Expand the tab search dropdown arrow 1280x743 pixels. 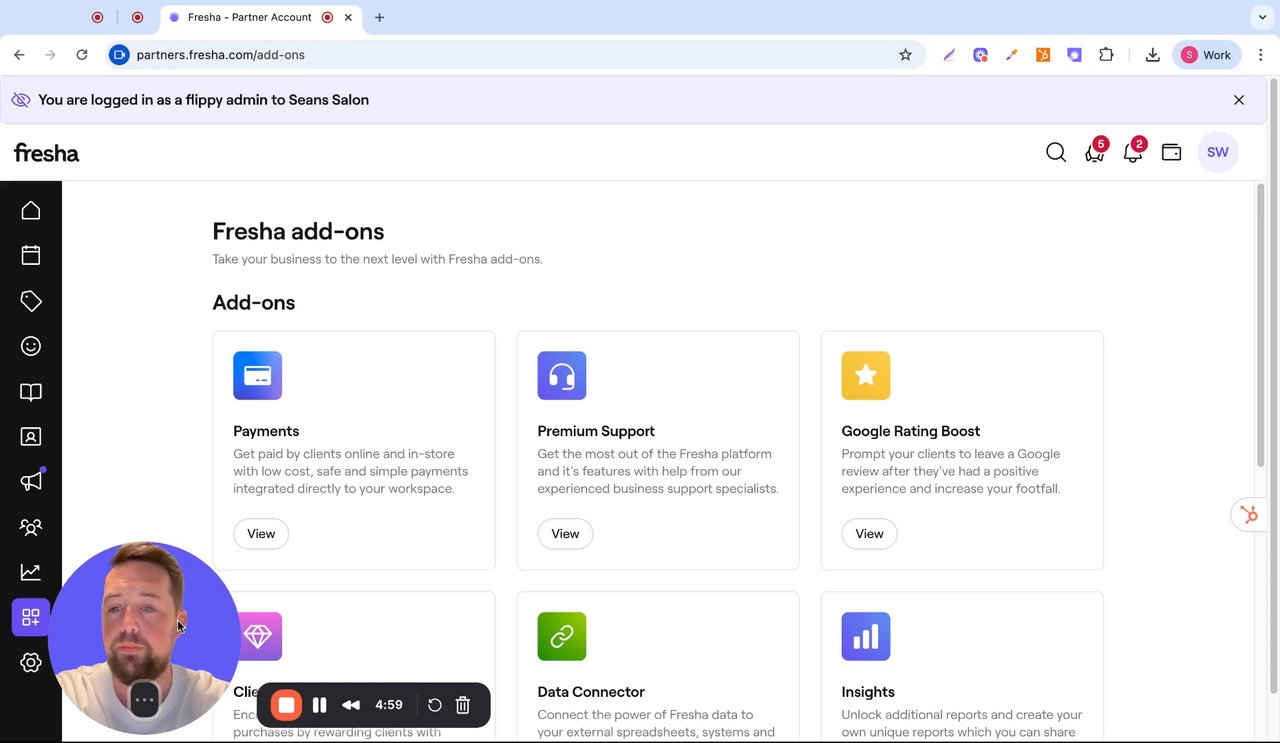pos(1262,17)
